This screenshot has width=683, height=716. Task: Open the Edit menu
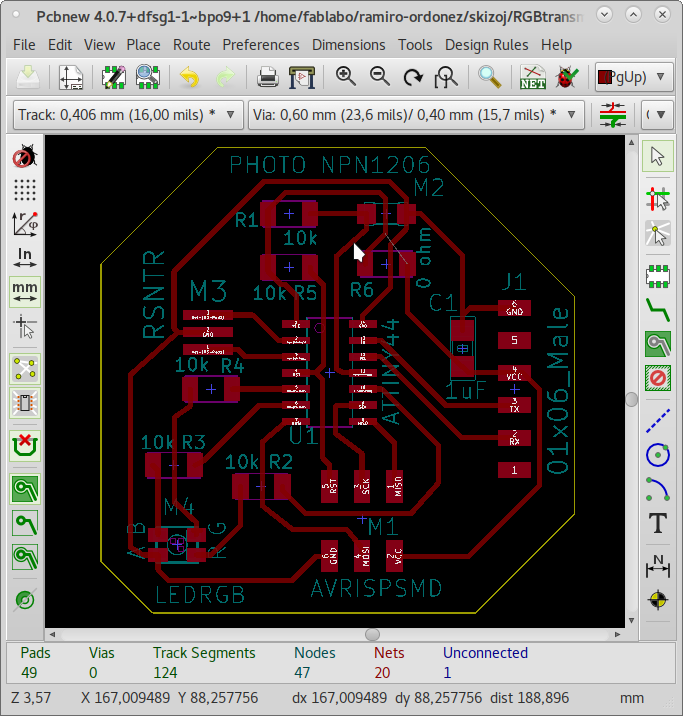coord(60,45)
